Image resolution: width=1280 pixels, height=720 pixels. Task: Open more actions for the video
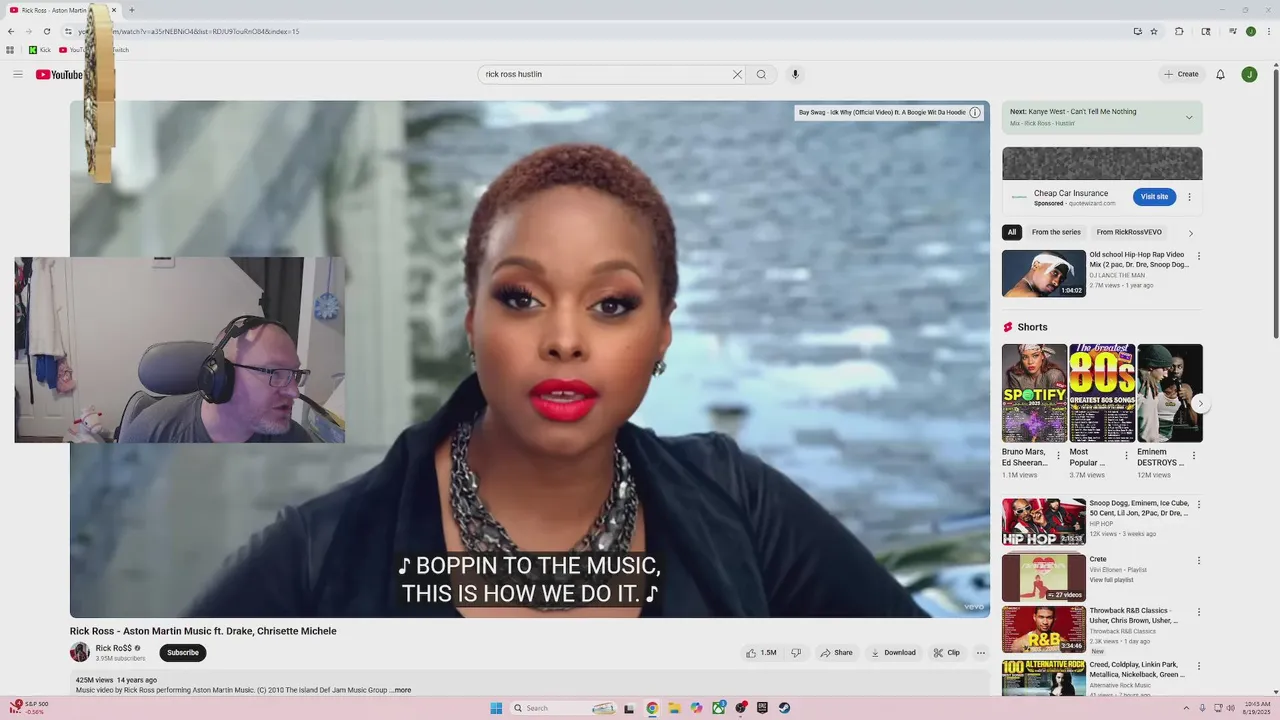point(981,653)
